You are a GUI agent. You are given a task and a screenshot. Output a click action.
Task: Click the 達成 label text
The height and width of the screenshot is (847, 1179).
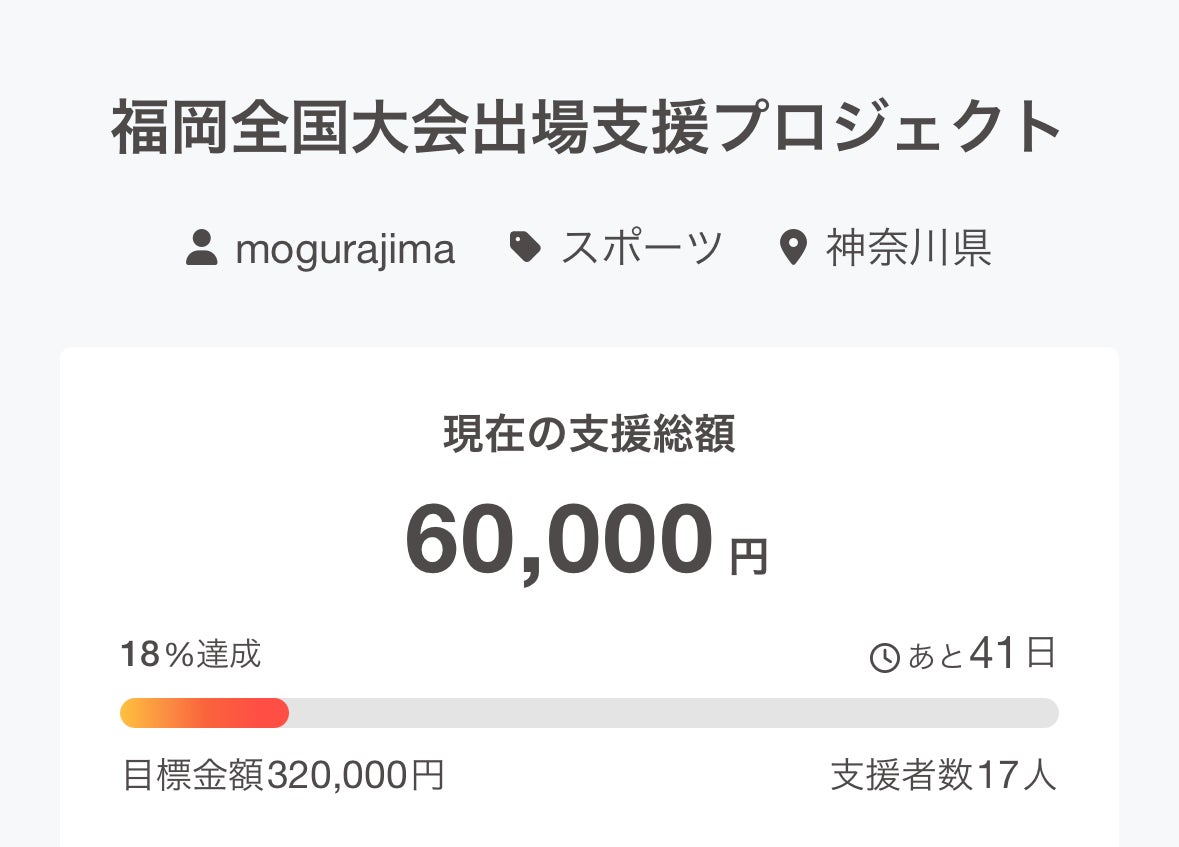229,655
